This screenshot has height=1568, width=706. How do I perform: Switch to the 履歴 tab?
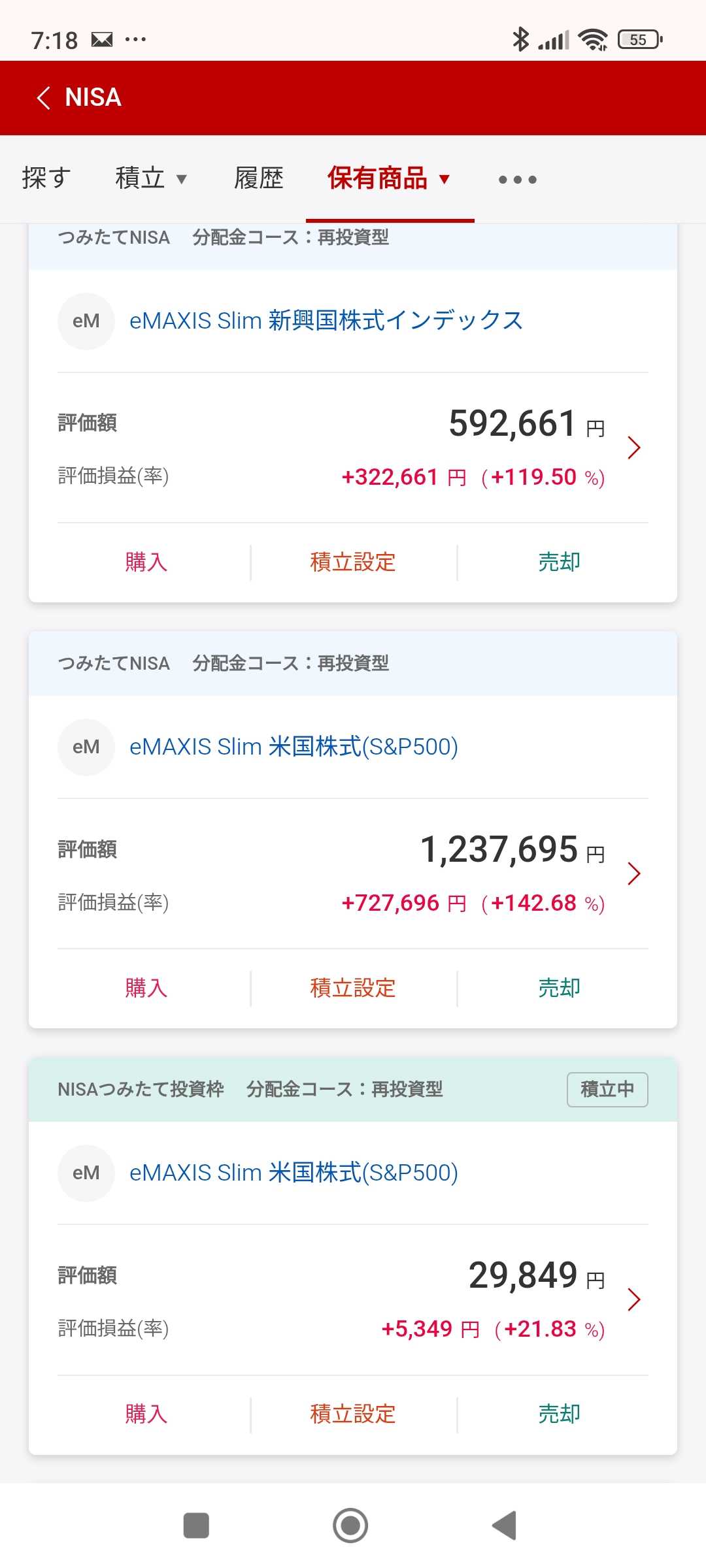click(x=259, y=178)
